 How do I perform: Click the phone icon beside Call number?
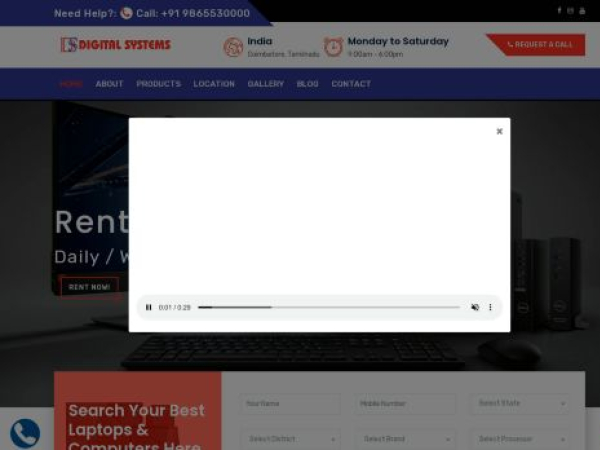click(x=126, y=13)
